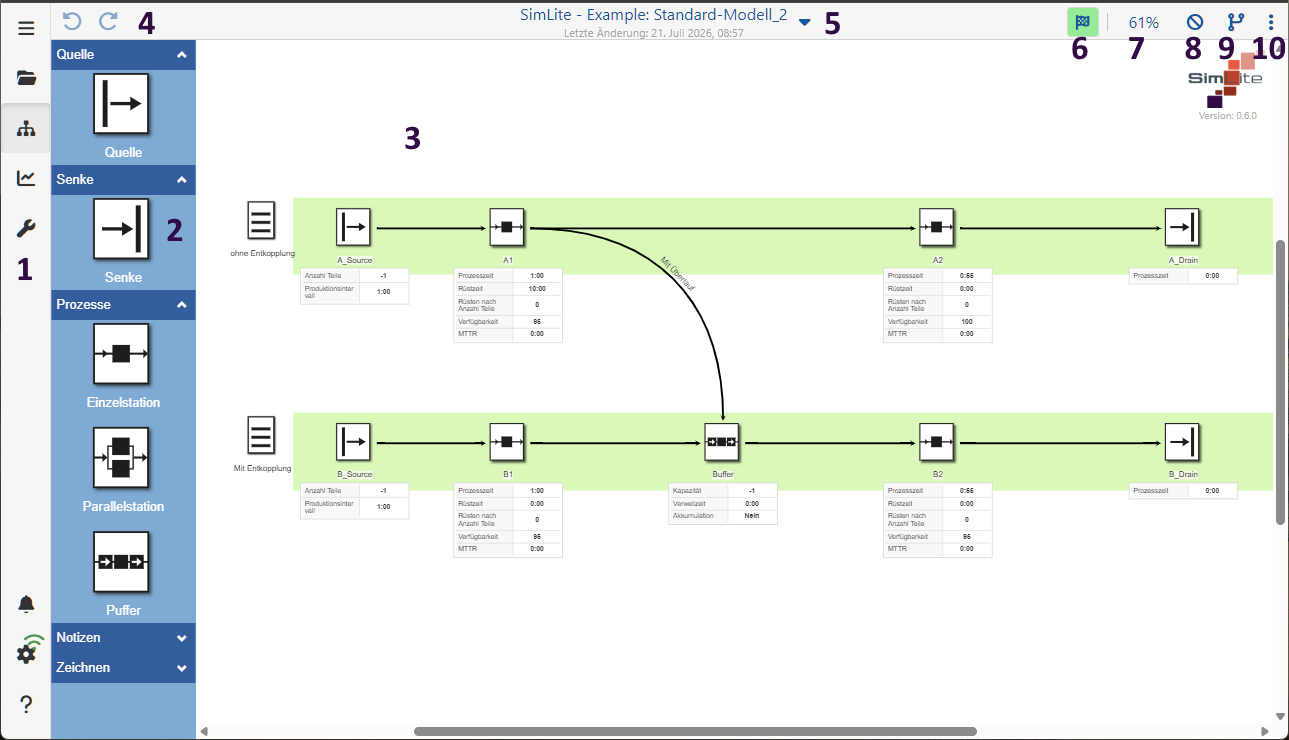Select the B2 station node

937,441
